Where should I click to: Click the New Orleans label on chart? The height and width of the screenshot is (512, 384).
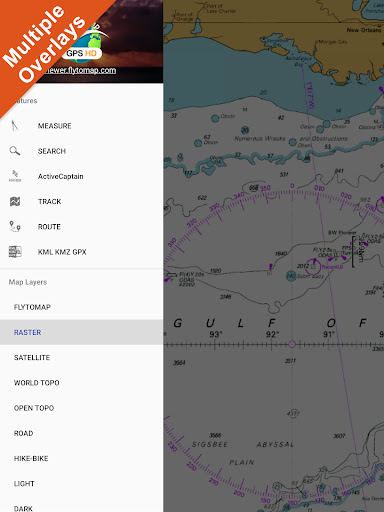(364, 30)
